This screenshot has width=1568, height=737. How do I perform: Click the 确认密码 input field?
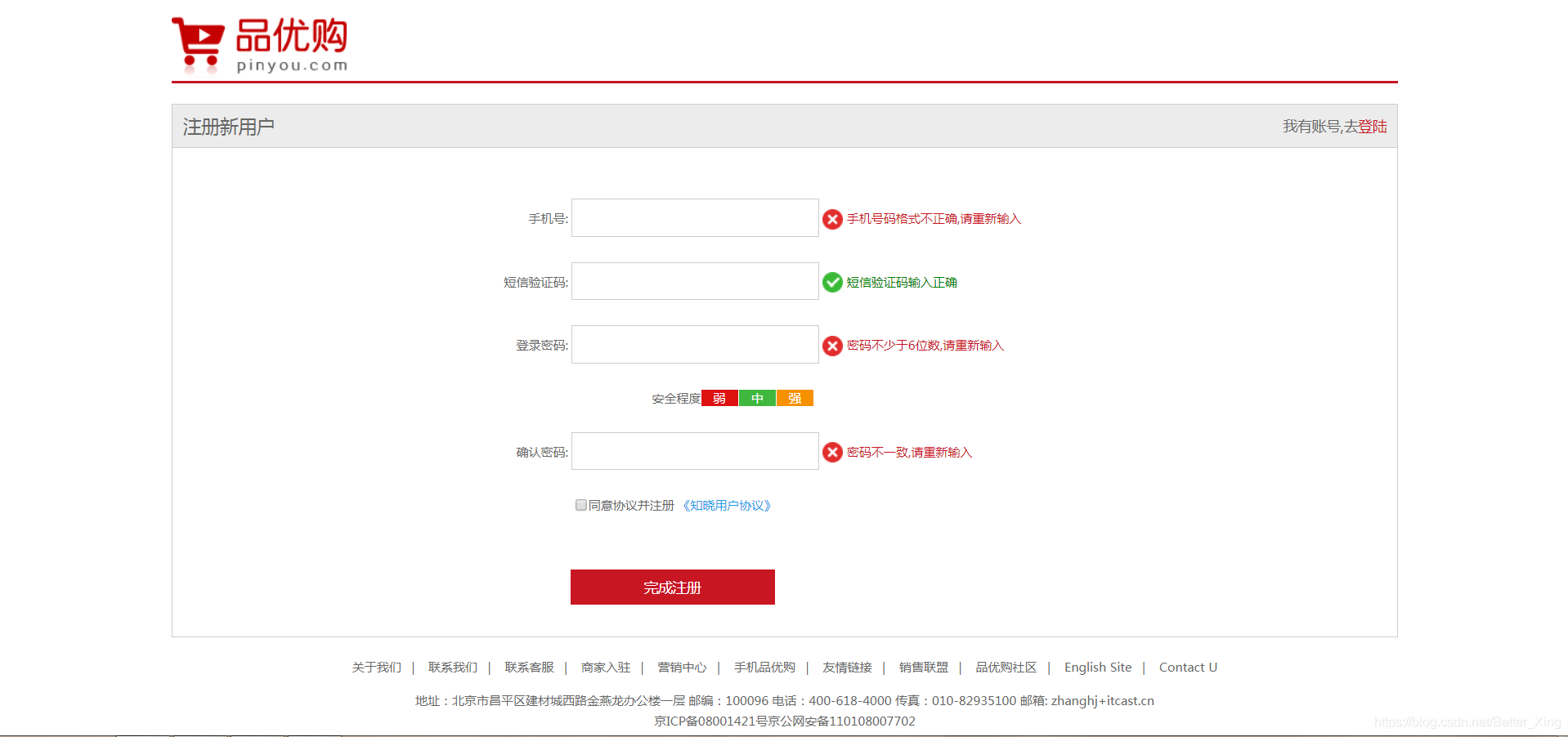[694, 451]
